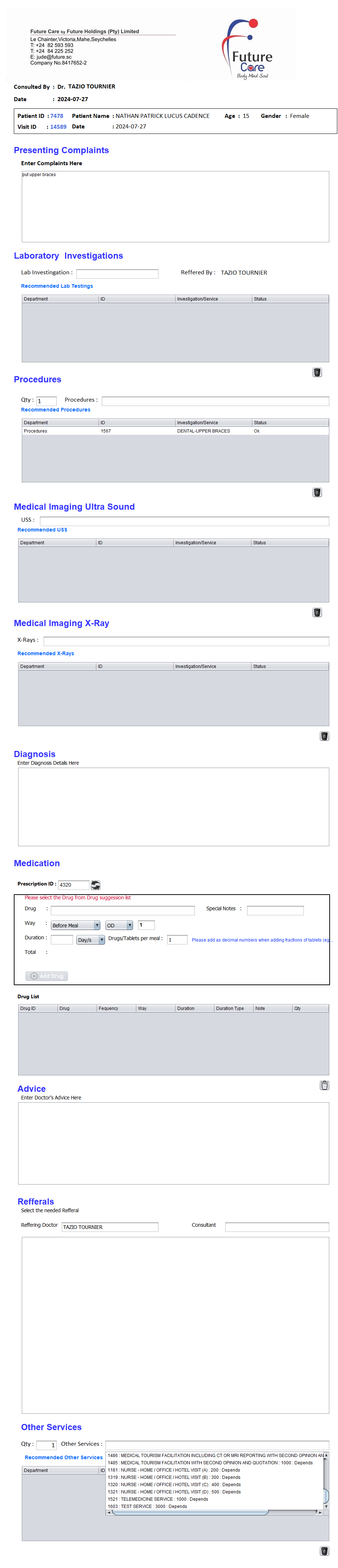This screenshot has width=338, height=1568.
Task: Click trash icon below X-Ray table
Action: (x=324, y=736)
